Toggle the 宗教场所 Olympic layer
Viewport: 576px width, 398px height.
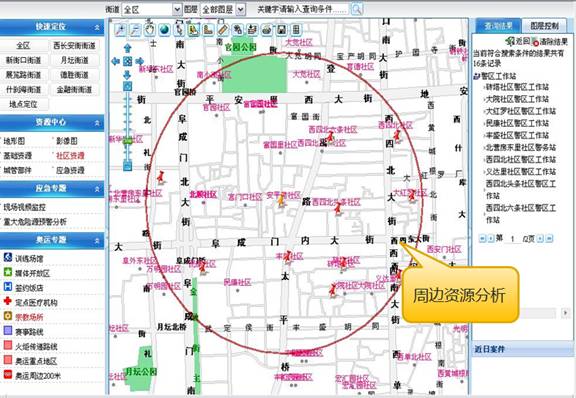29,317
